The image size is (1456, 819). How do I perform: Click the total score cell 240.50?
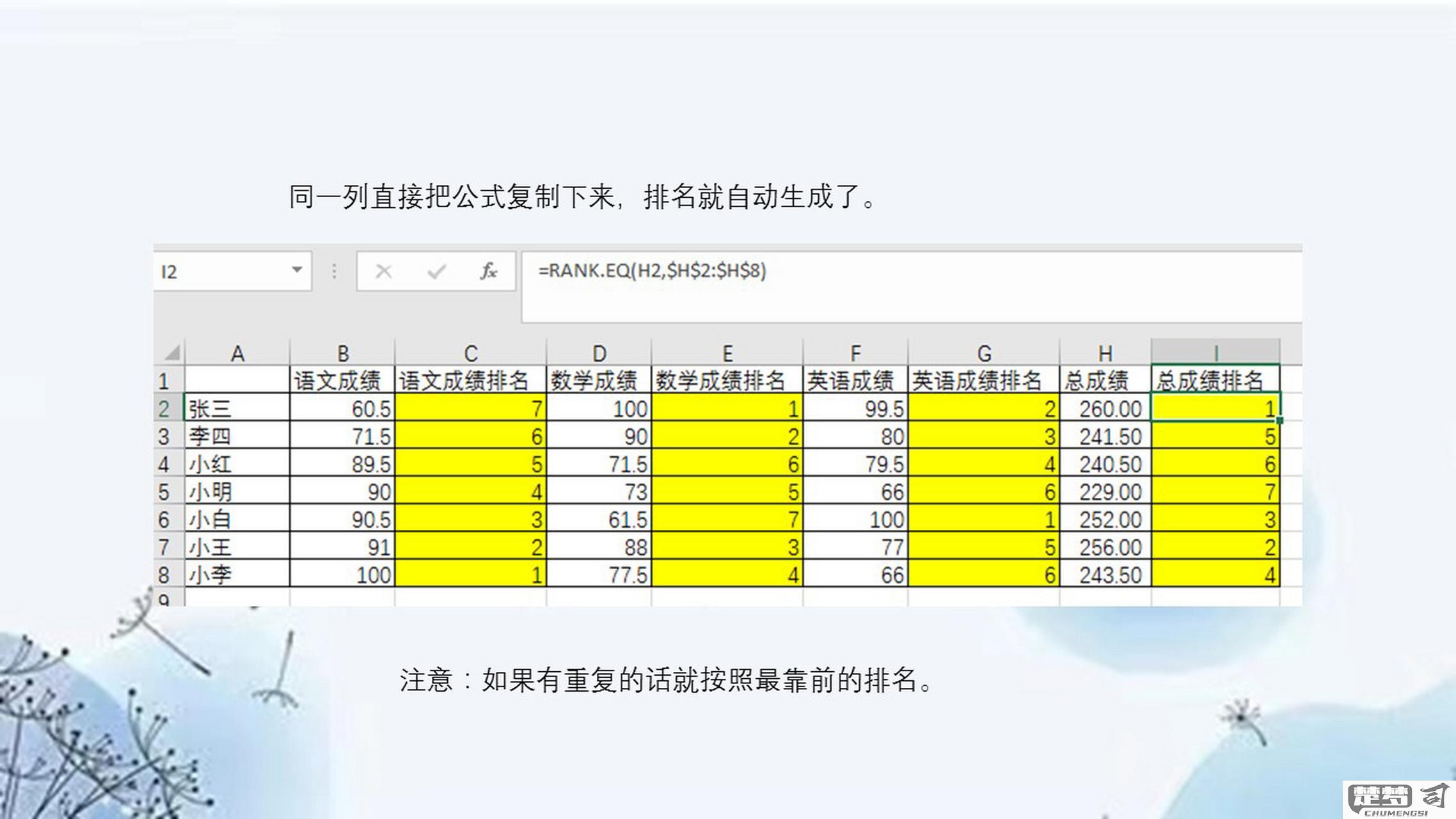coord(1105,463)
